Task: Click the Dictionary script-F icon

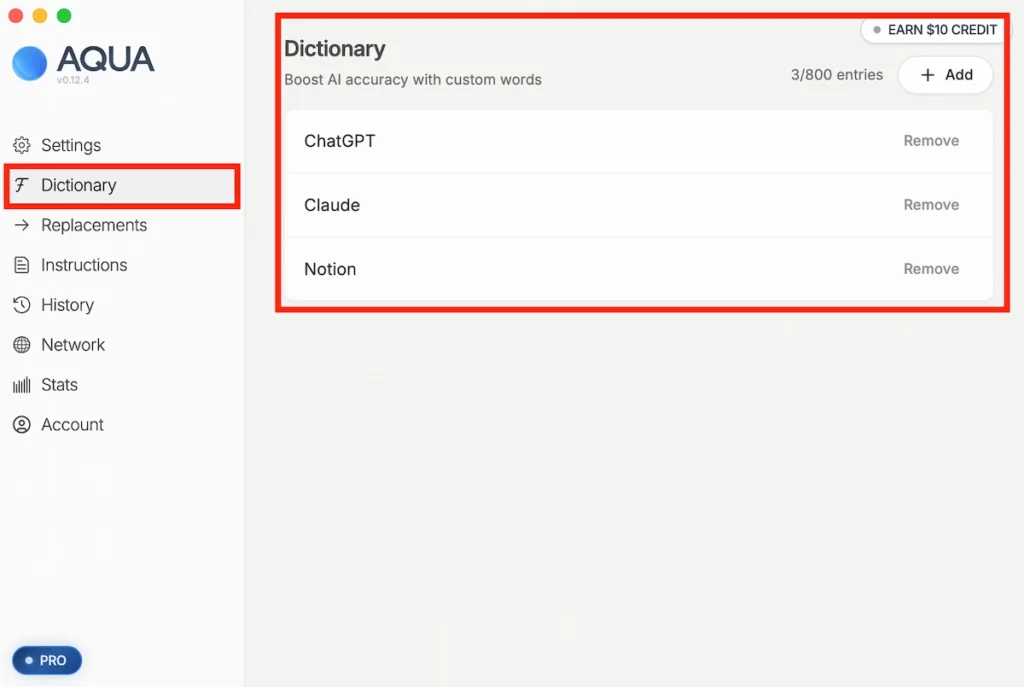Action: point(21,185)
